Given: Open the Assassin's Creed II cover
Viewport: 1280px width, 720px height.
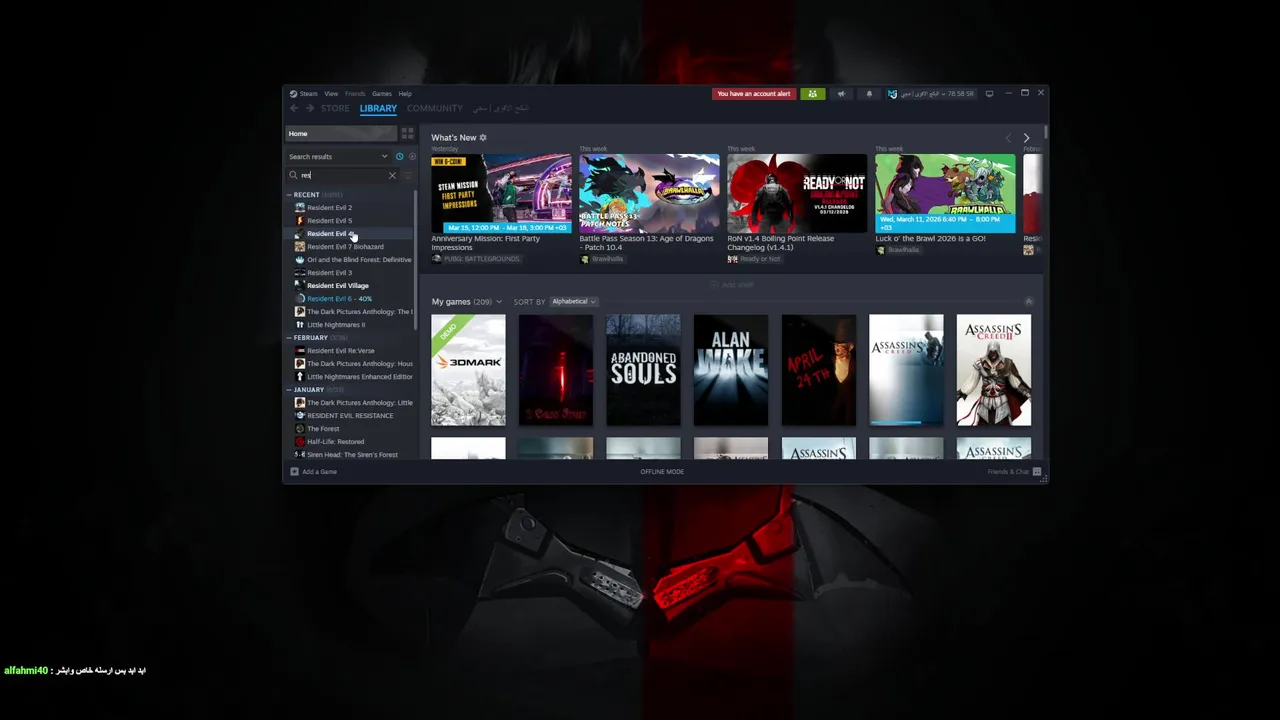Looking at the screenshot, I should (994, 370).
